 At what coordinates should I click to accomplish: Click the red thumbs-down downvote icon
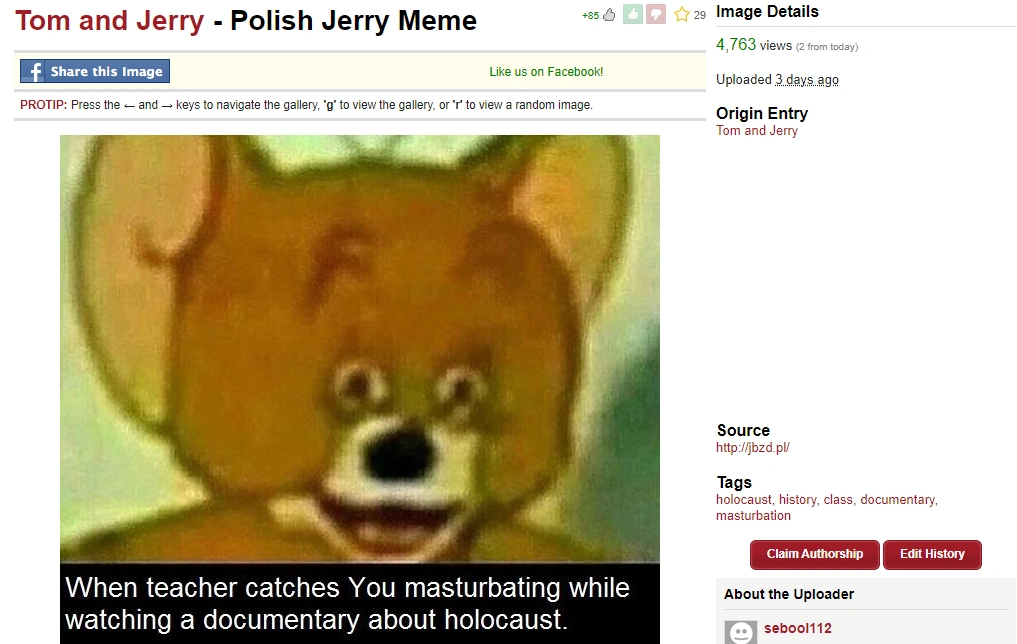coord(656,14)
